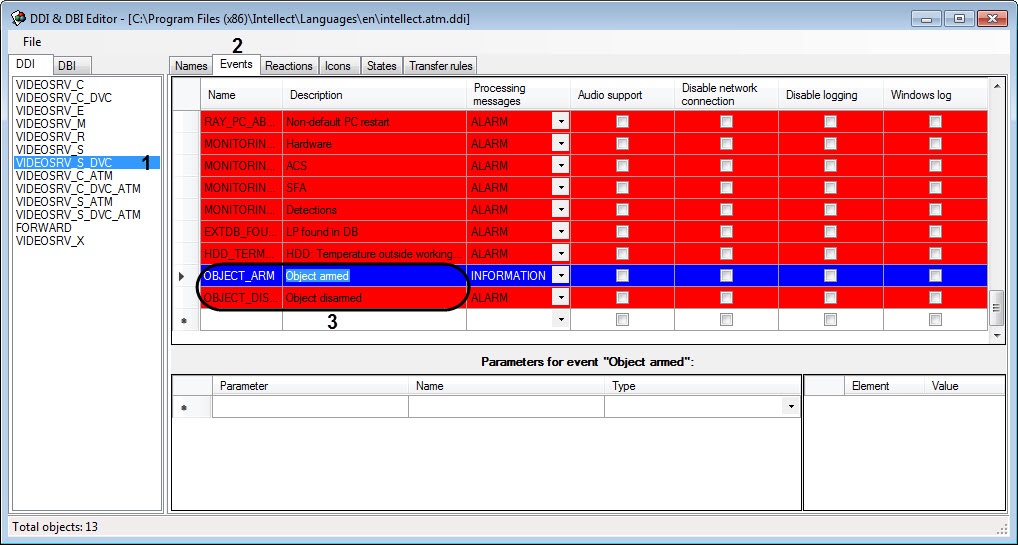Toggle Windows log for Detections event
Image resolution: width=1018 pixels, height=545 pixels.
[935, 210]
